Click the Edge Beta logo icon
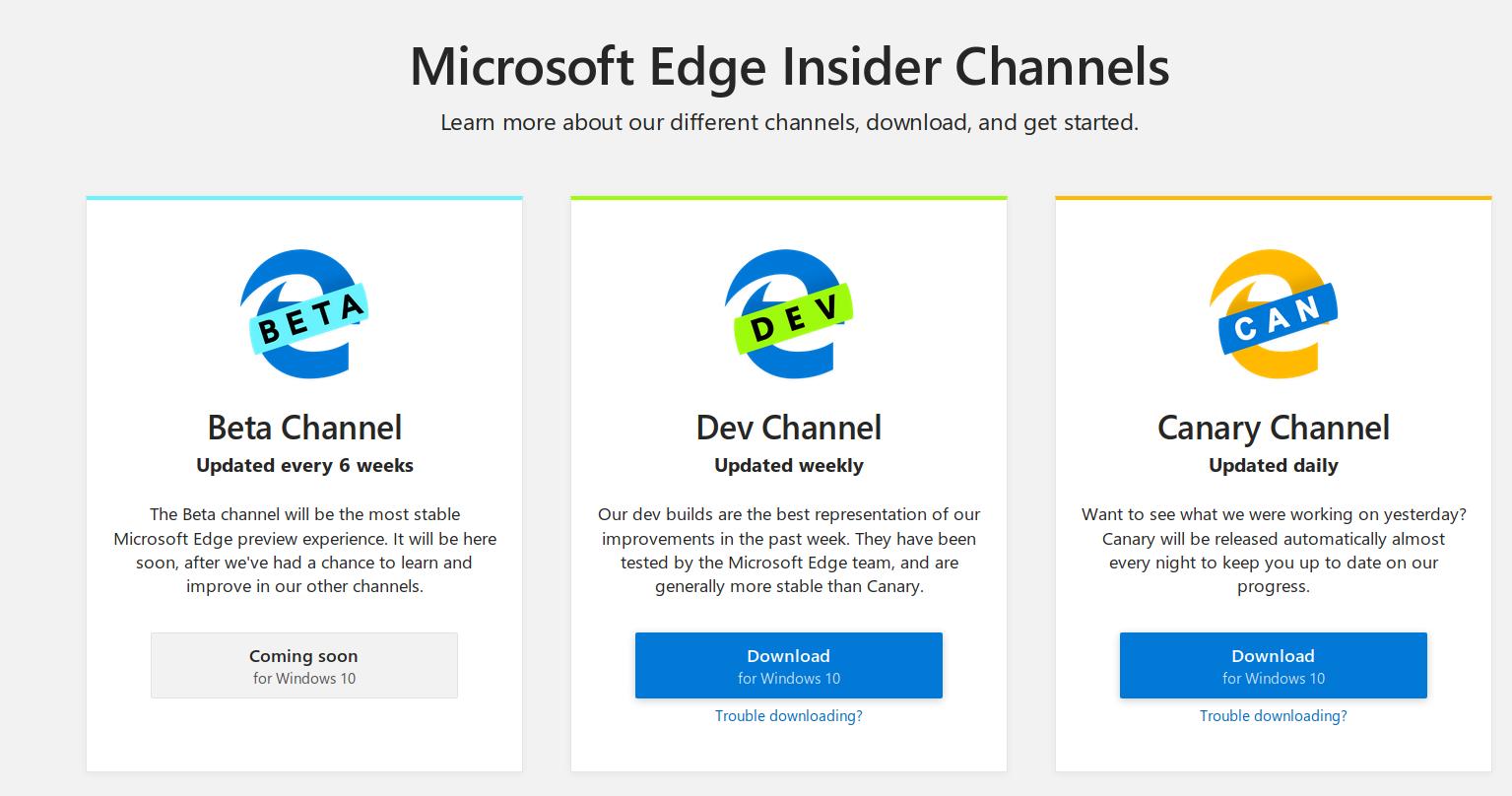 click(304, 315)
